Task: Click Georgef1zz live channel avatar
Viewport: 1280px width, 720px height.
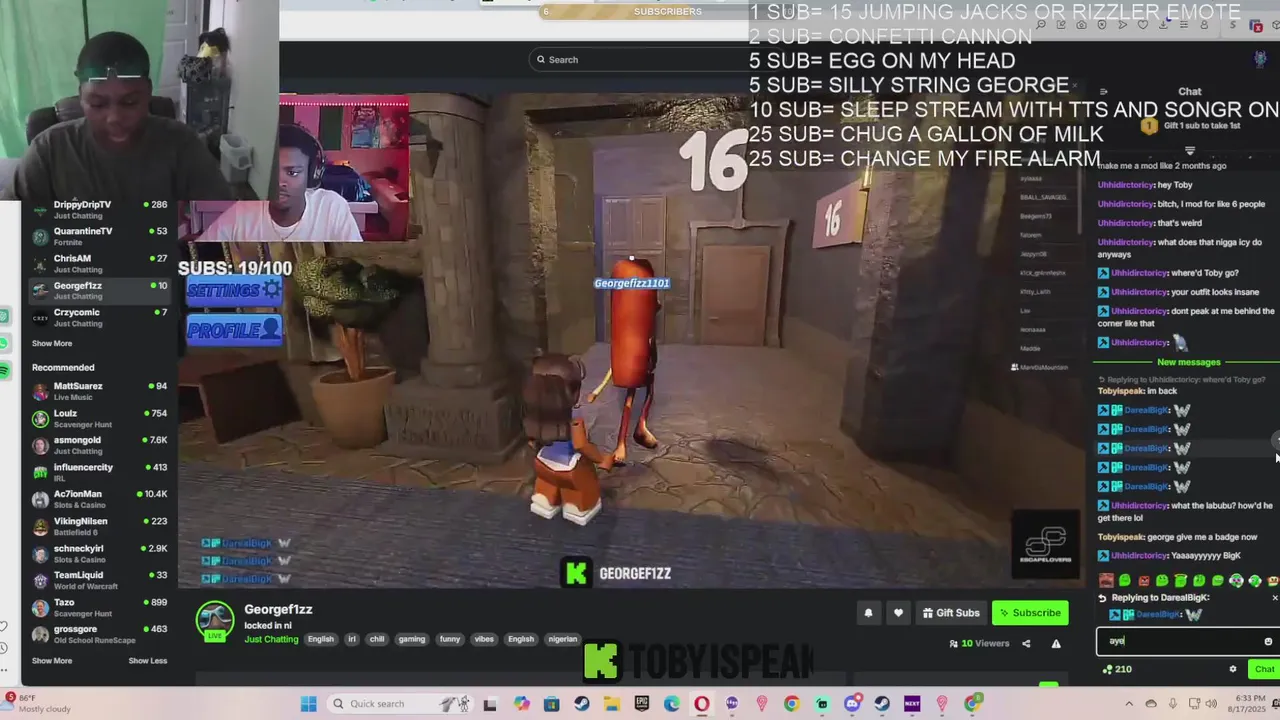Action: [x=214, y=620]
